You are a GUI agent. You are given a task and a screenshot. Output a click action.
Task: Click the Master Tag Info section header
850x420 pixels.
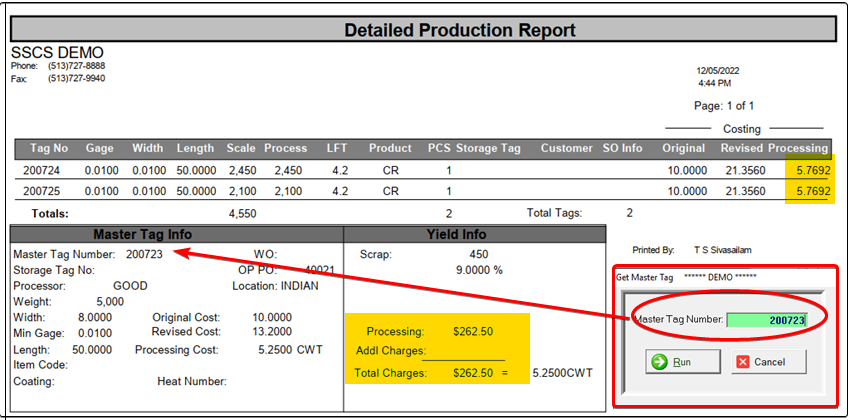(x=143, y=235)
